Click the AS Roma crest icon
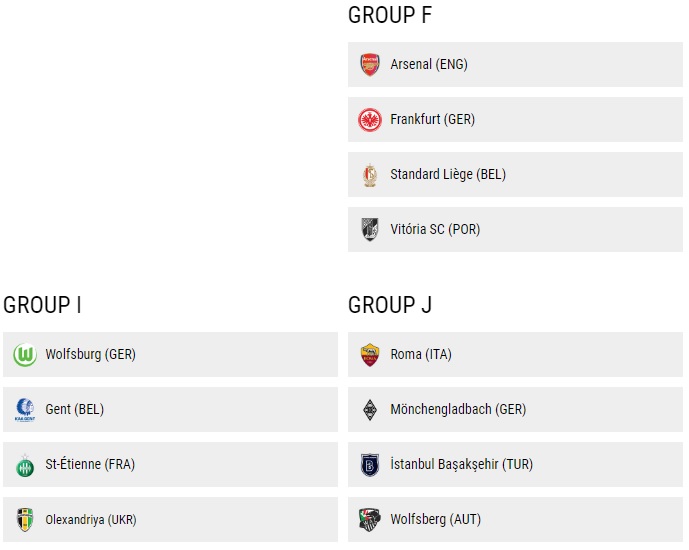This screenshot has height=550, width=689. [370, 355]
